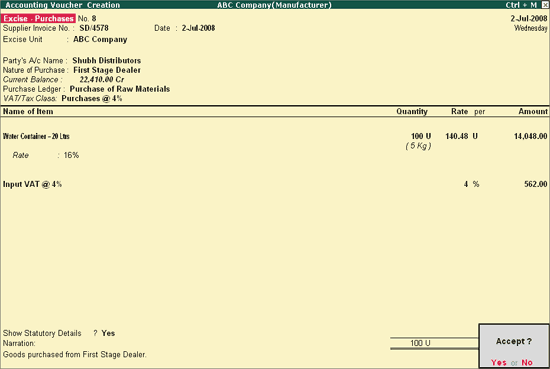This screenshot has height=369, width=550.
Task: Click the item amount 14,048.00
Action: point(530,136)
